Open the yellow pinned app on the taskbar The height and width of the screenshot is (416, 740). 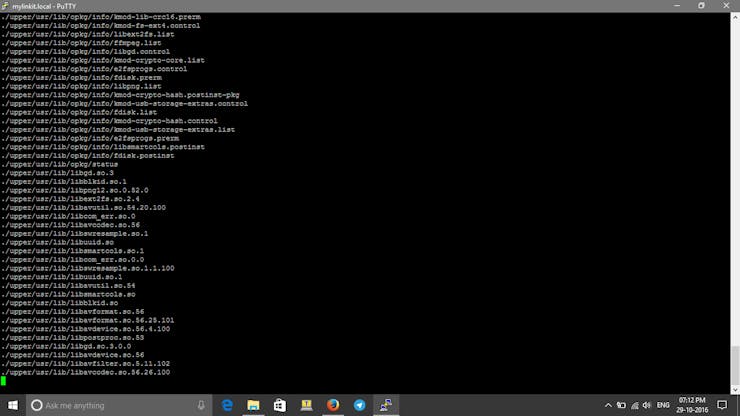306,405
